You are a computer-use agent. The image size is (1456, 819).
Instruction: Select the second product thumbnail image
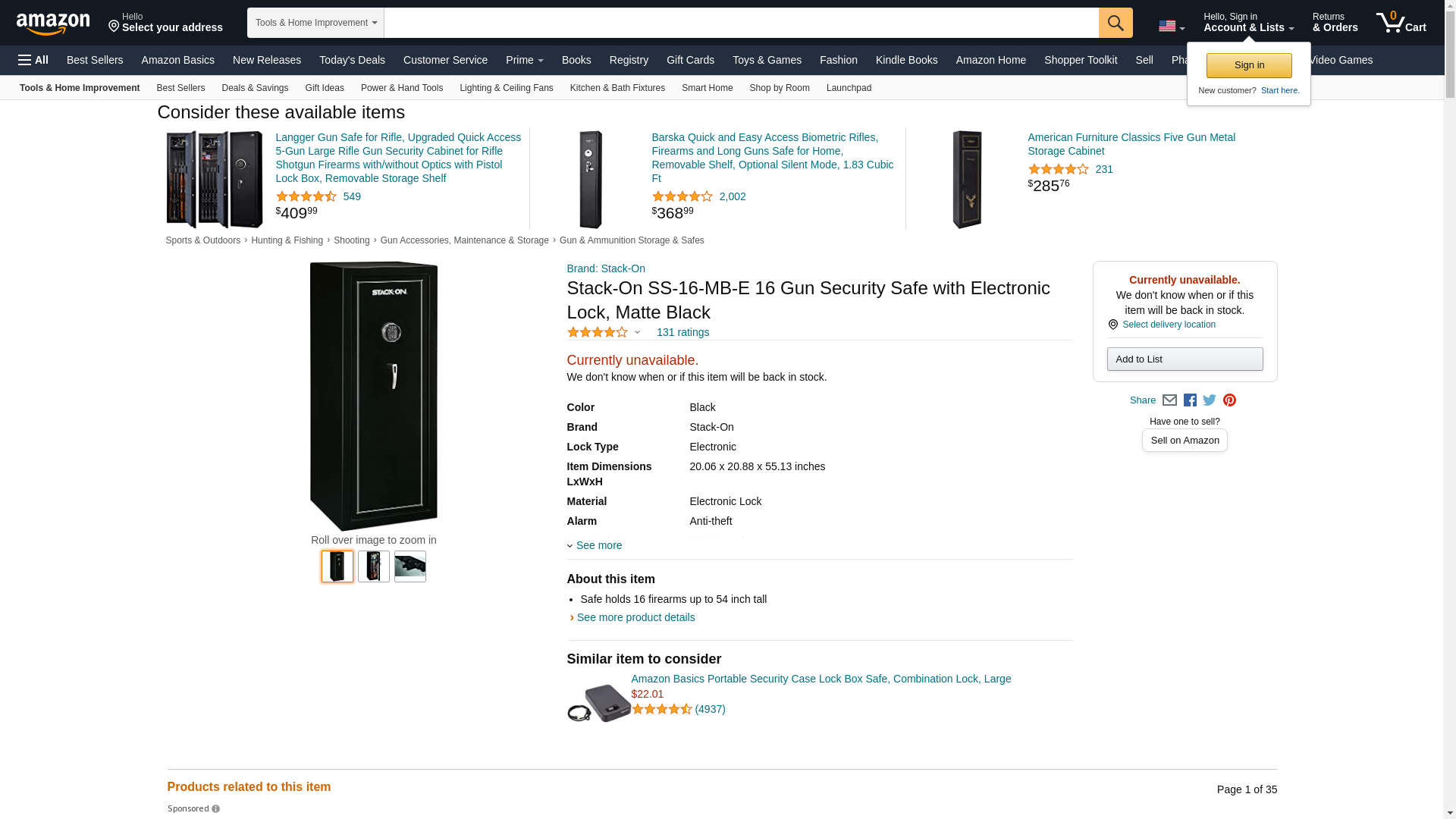[x=374, y=566]
